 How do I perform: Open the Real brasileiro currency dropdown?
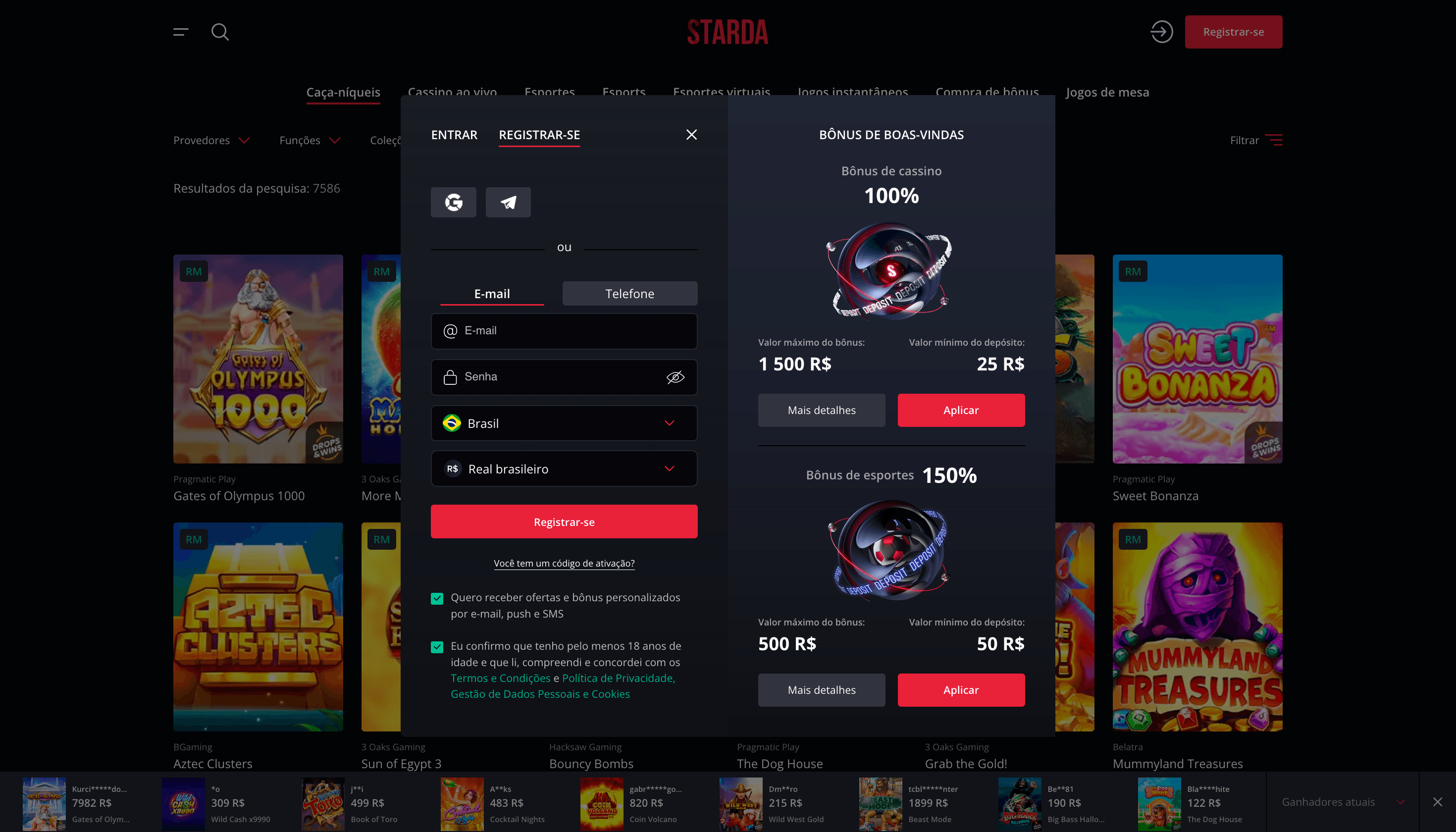pyautogui.click(x=564, y=469)
